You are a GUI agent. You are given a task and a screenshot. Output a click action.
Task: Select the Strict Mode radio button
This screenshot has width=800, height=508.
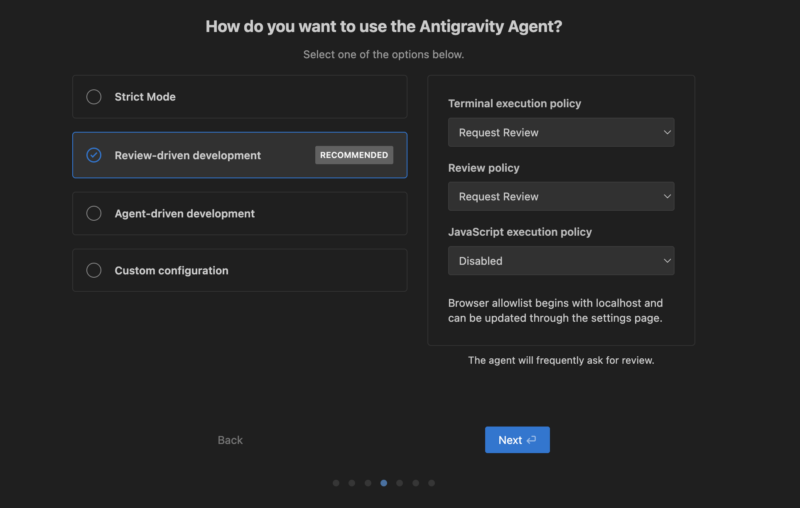[94, 97]
